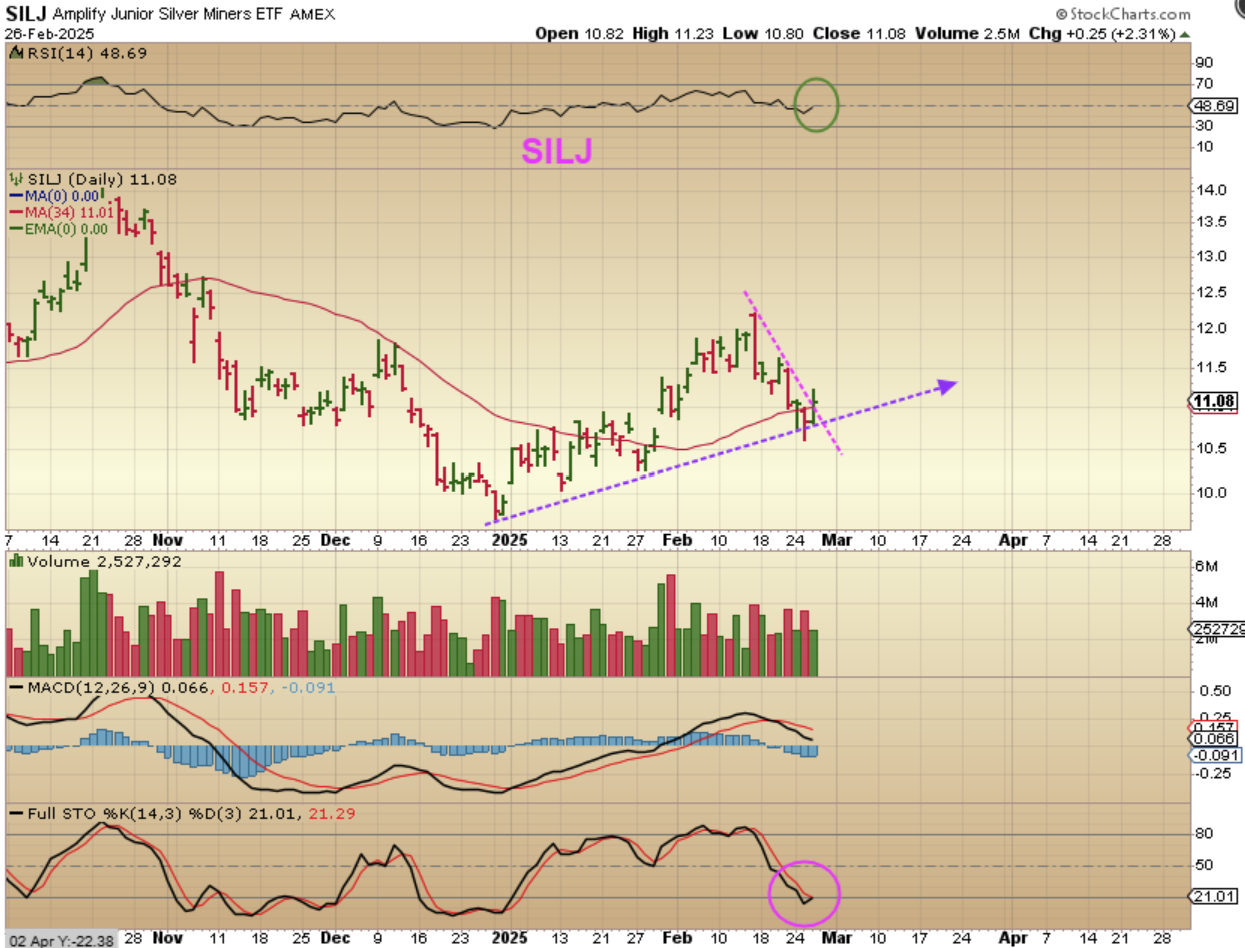Click the Open 10.82 value
Screen dimensions: 1245x948
point(578,33)
